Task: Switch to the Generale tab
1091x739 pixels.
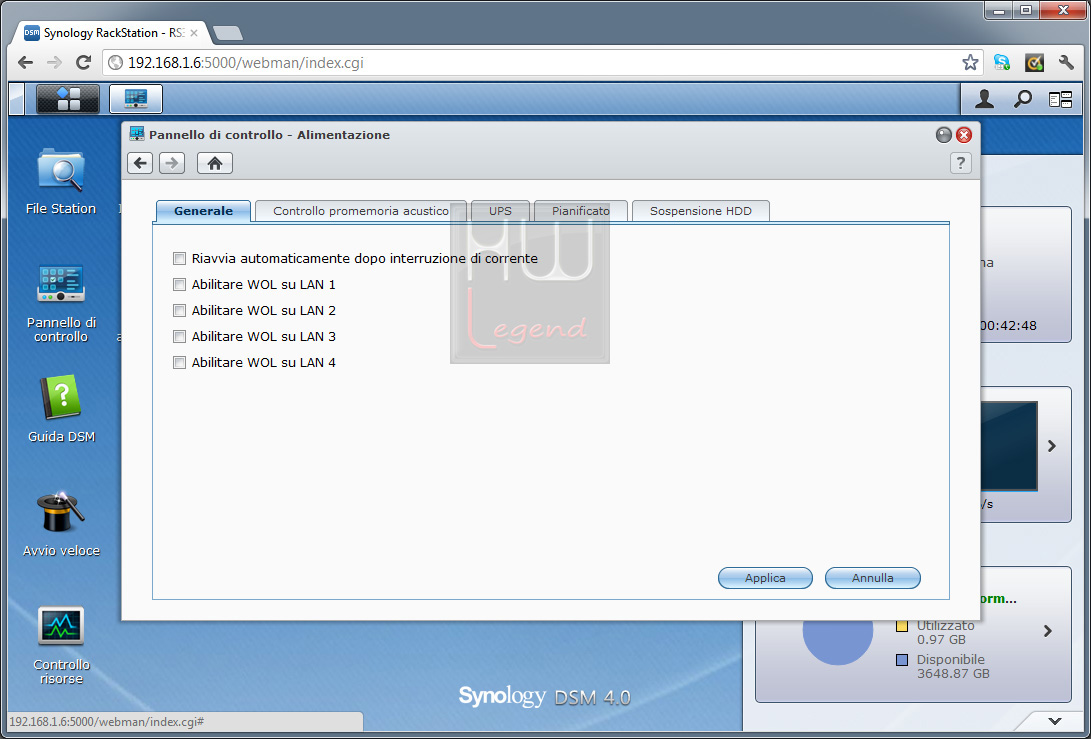Action: [203, 211]
